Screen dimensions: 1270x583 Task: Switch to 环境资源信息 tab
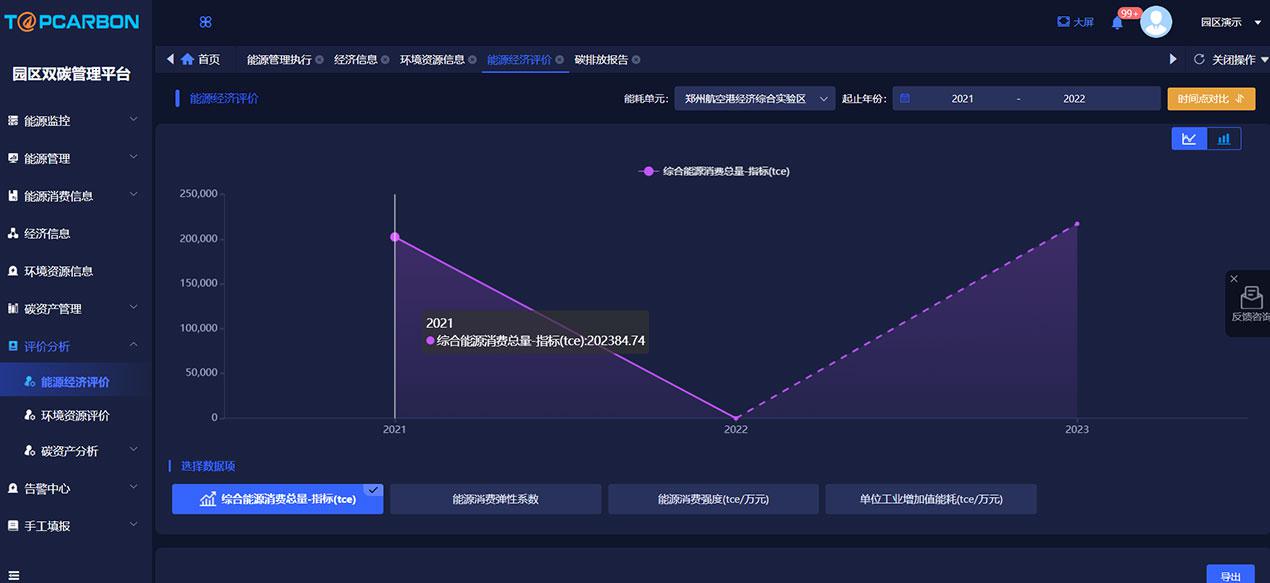(x=432, y=60)
